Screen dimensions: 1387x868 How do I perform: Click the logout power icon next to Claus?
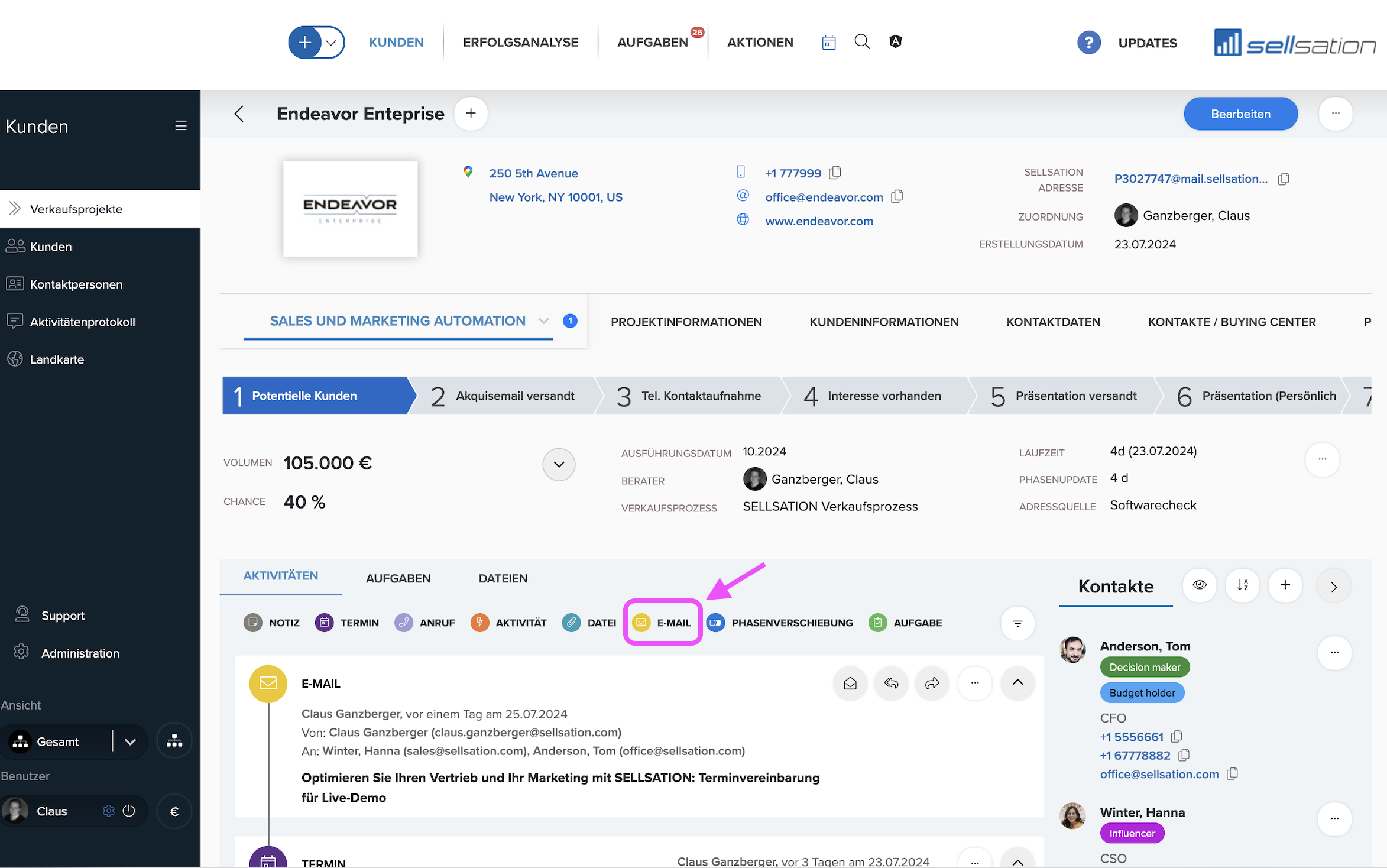click(x=129, y=811)
